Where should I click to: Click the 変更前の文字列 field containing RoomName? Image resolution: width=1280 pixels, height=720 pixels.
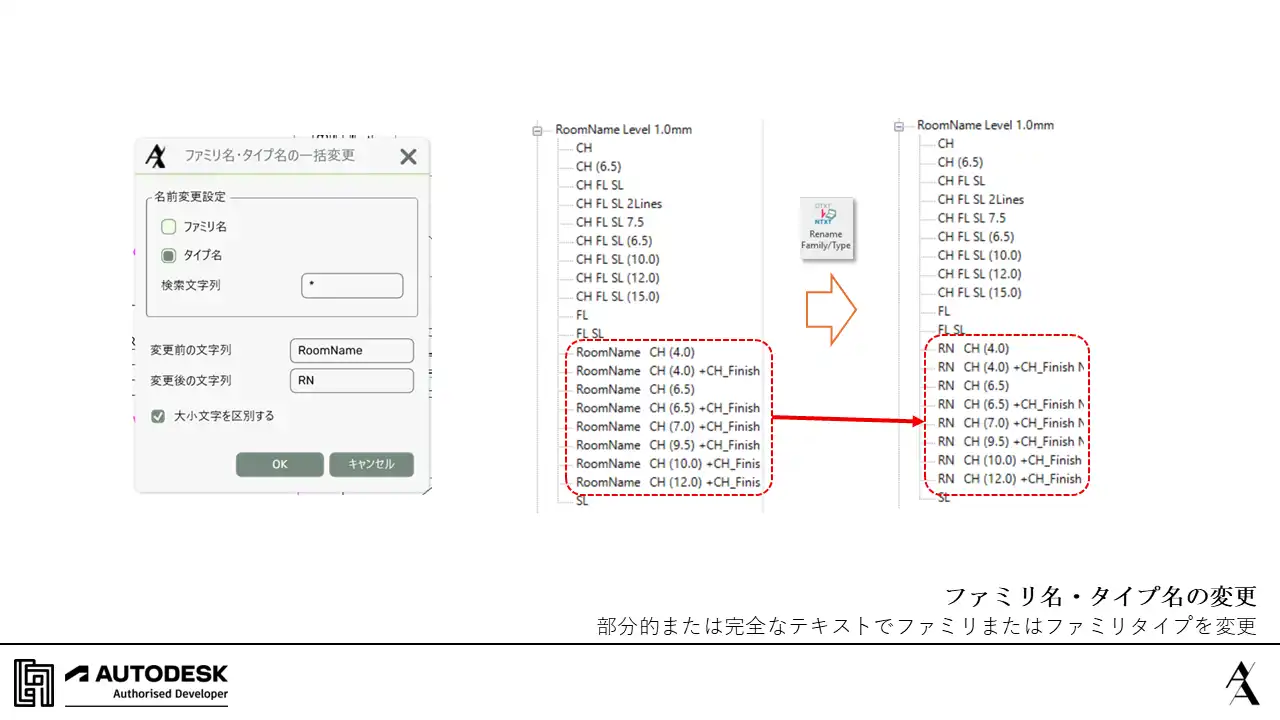(x=351, y=351)
